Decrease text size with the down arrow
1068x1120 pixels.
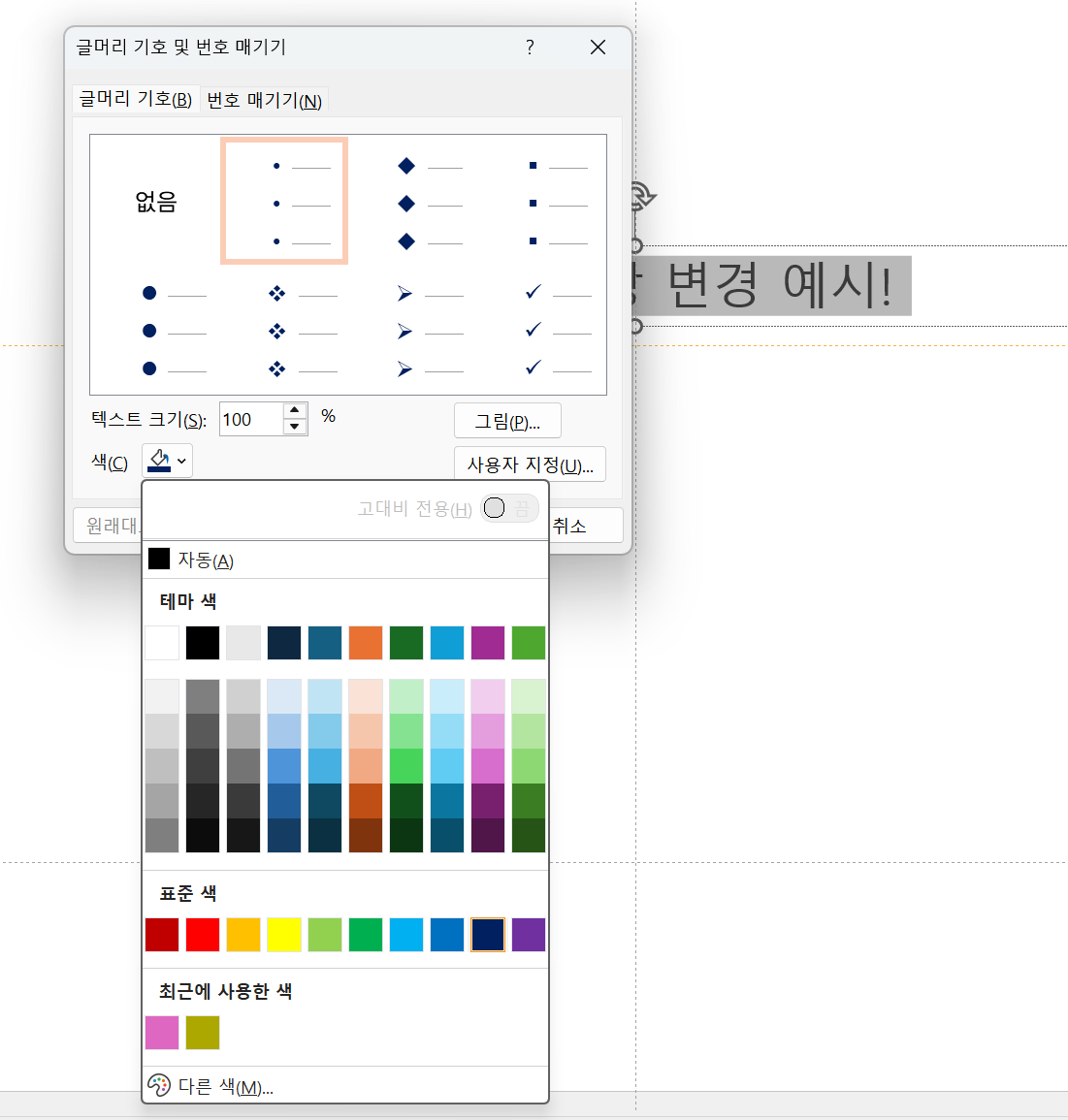pyautogui.click(x=294, y=427)
